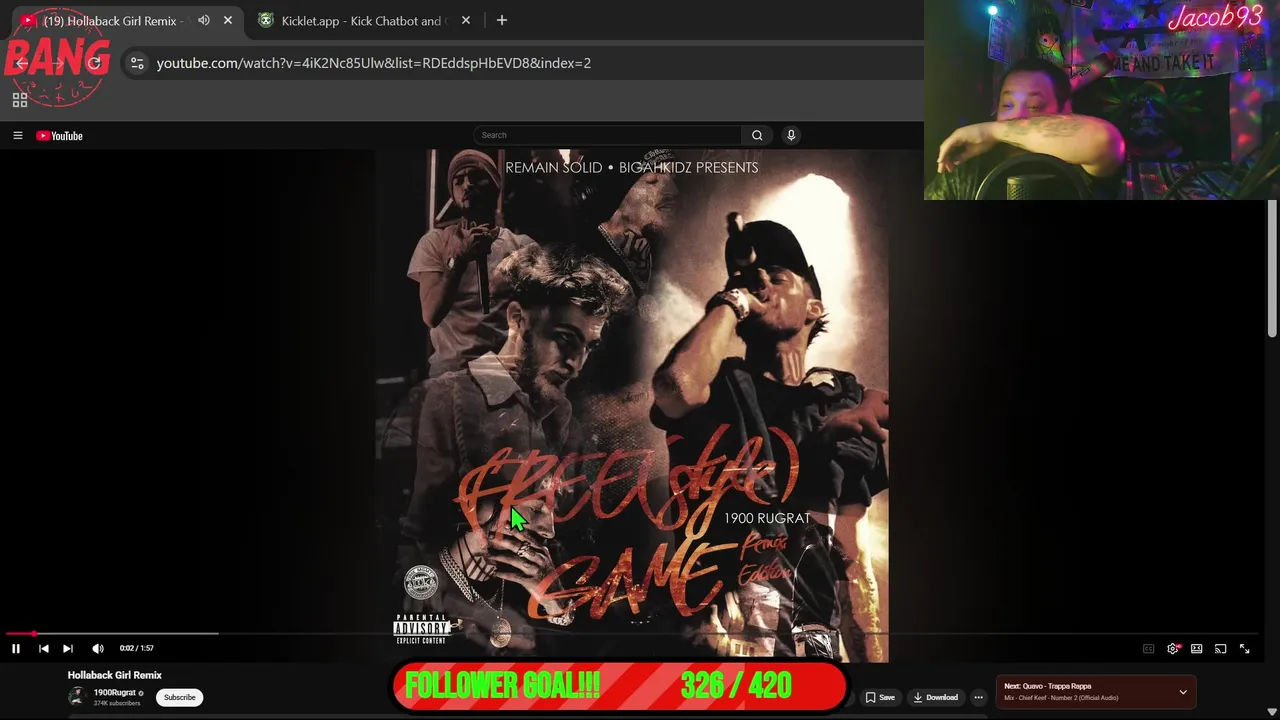Screen dimensions: 1280x720
Task: Click the page's vertical scrollbar thumb
Action: click(x=1272, y=270)
